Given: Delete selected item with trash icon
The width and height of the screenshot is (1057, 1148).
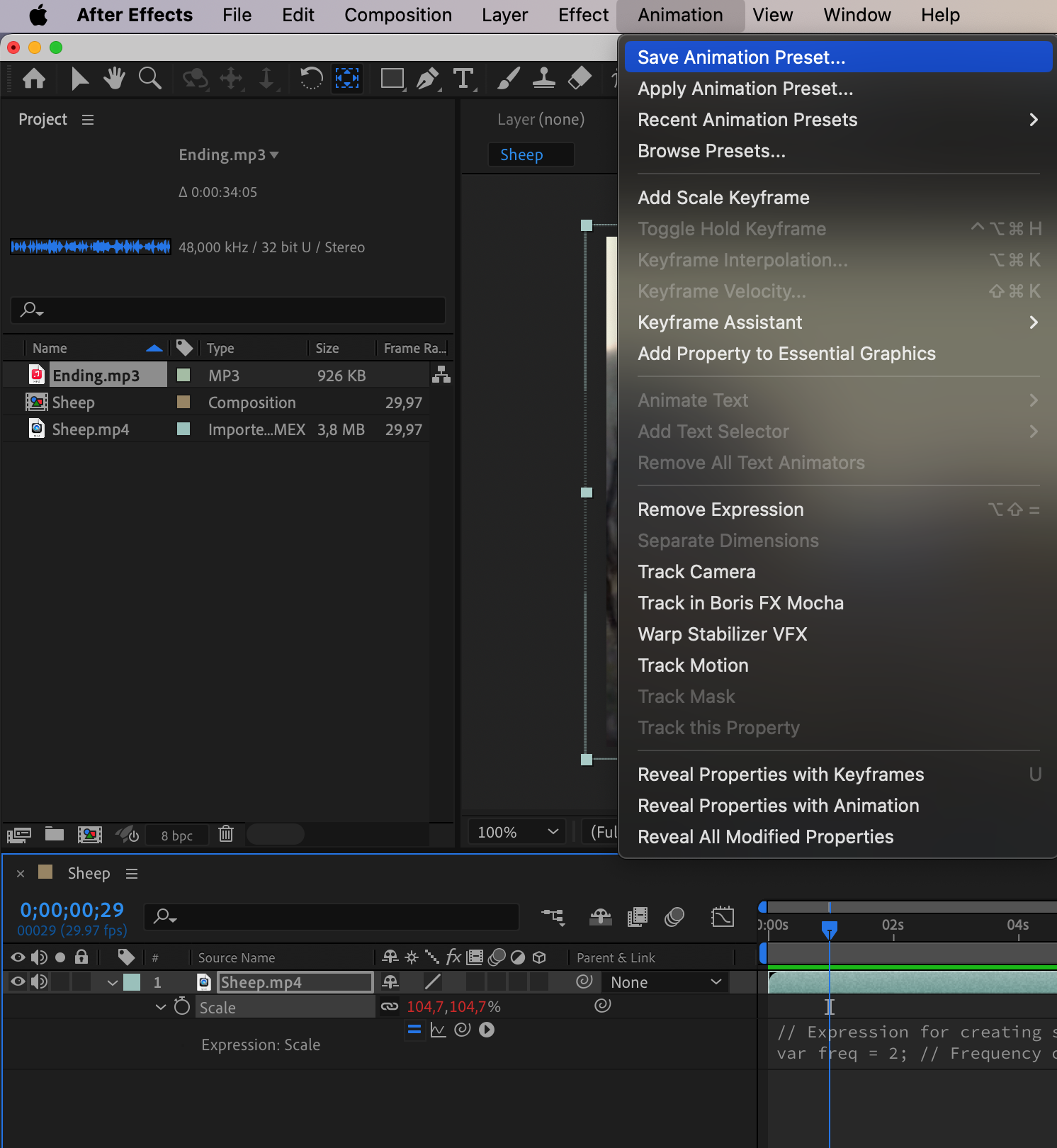Looking at the screenshot, I should (226, 834).
